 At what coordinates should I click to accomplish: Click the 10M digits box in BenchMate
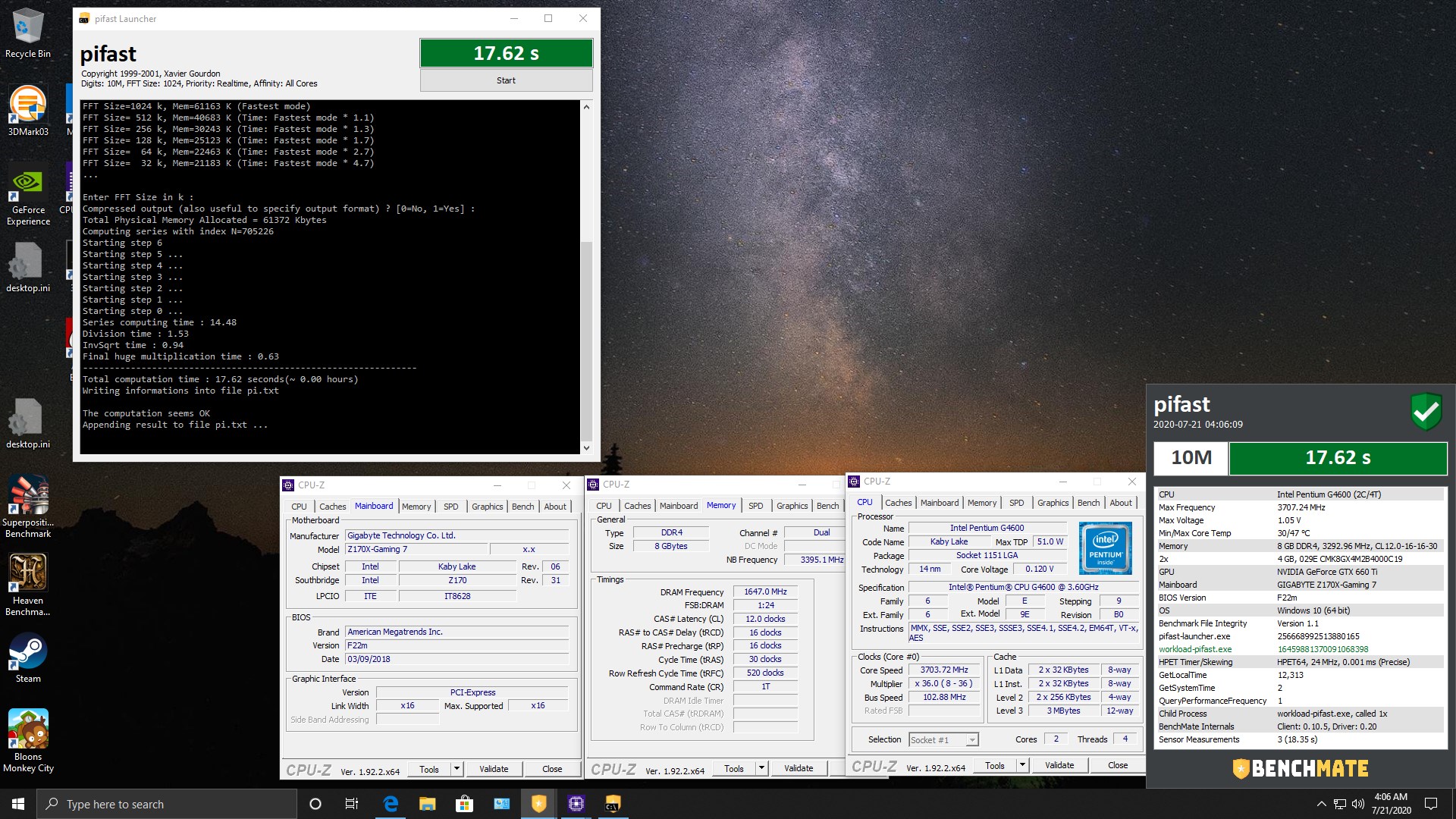click(1191, 458)
